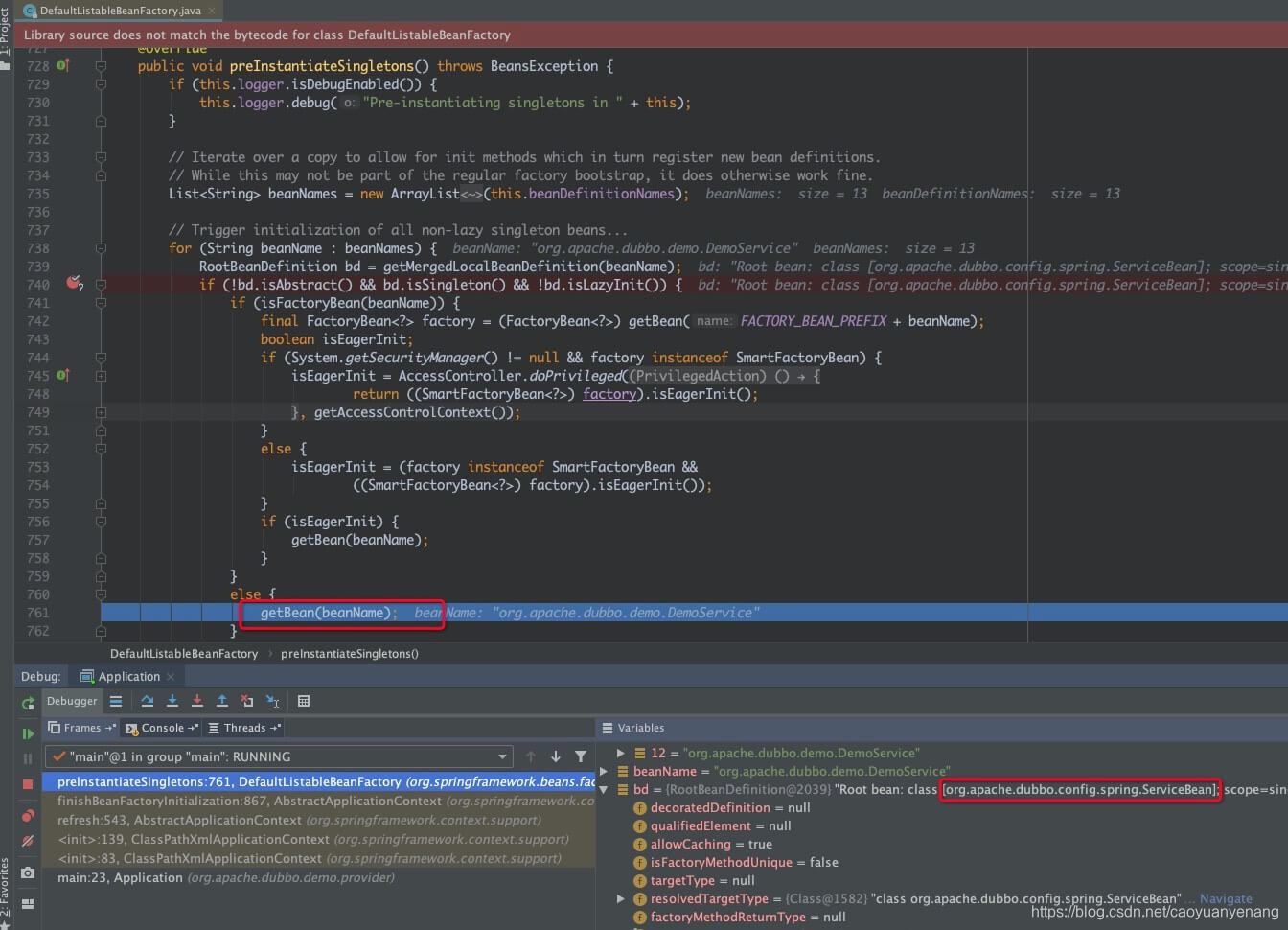Run to Cursor in debugger toolbar
Image resolution: width=1288 pixels, height=930 pixels.
[x=272, y=701]
